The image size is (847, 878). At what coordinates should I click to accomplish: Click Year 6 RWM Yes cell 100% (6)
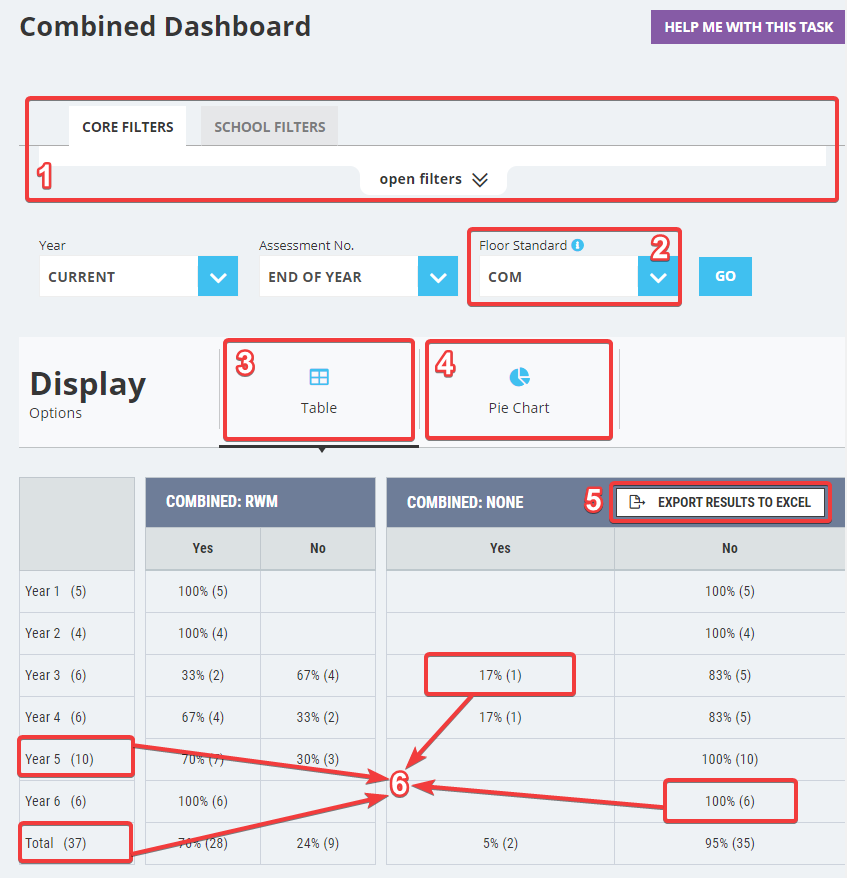pyautogui.click(x=203, y=801)
